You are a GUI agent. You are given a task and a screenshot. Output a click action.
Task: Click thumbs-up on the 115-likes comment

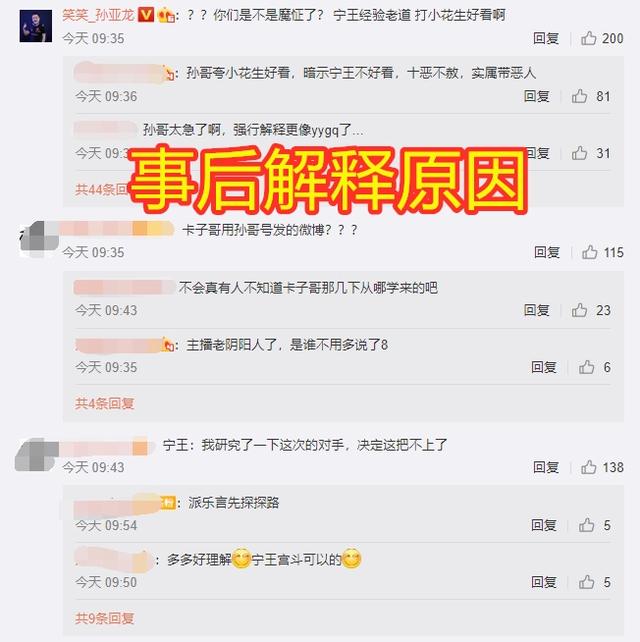[590, 252]
